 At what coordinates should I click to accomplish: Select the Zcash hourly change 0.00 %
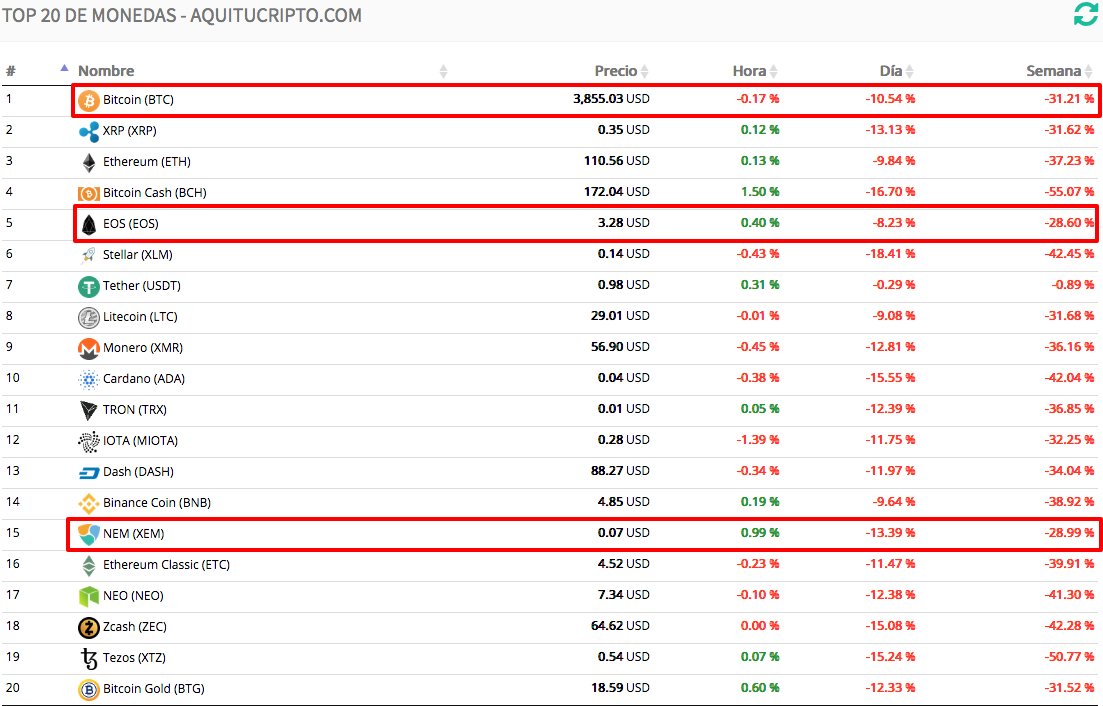click(x=760, y=626)
